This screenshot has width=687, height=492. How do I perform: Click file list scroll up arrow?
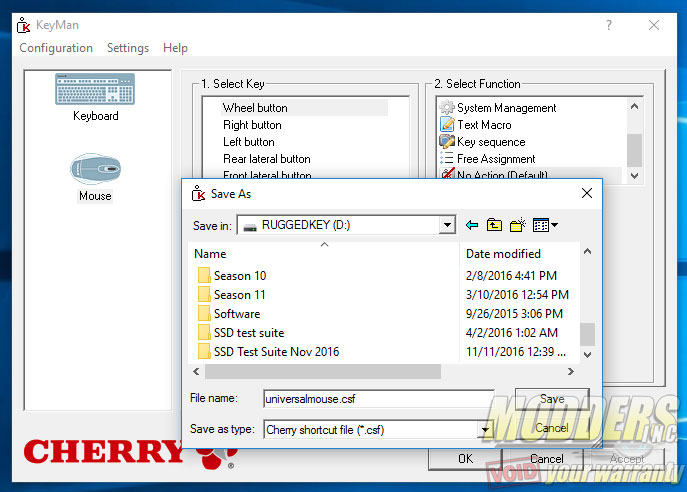(588, 251)
